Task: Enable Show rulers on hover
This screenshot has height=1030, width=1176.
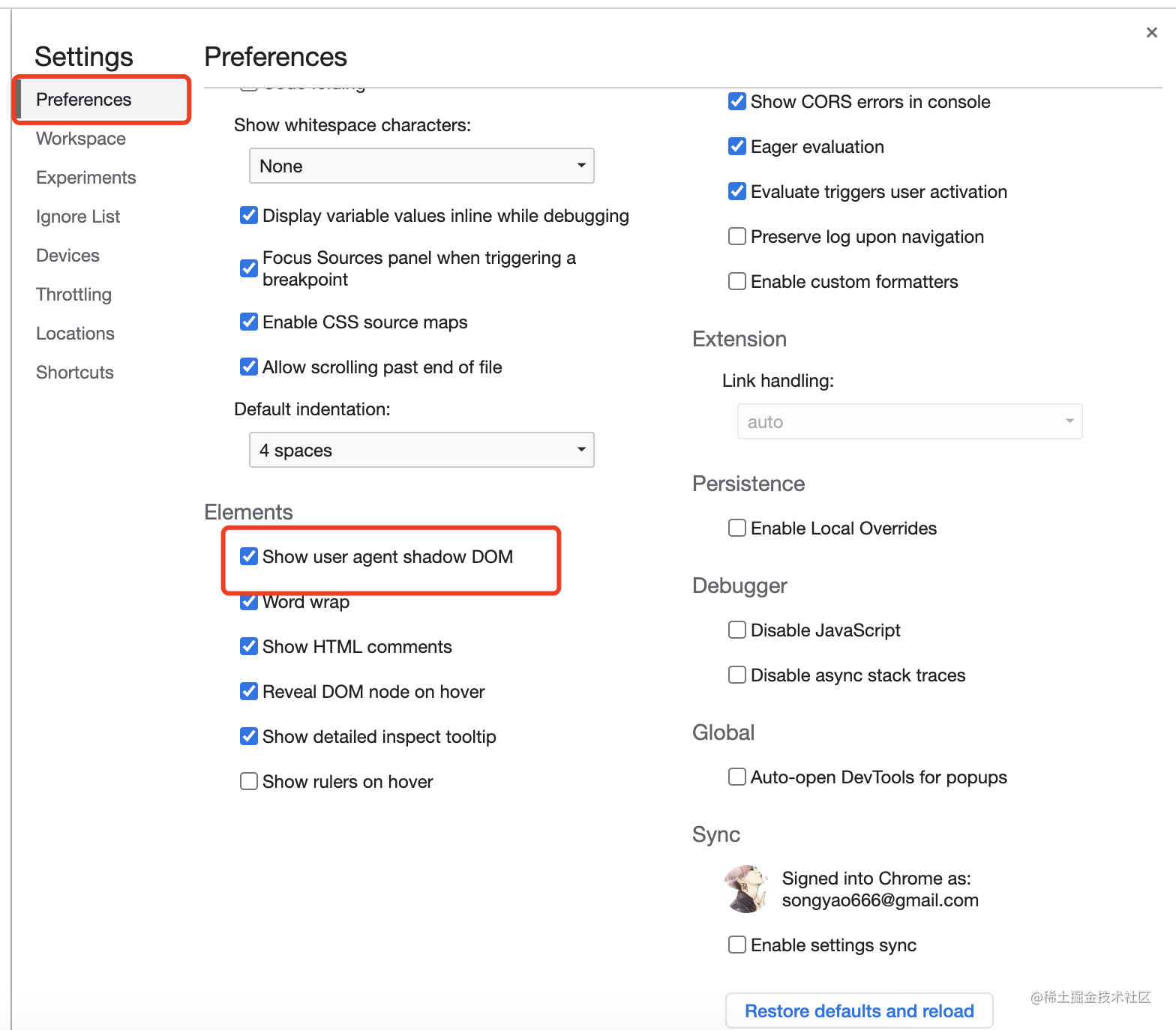Action: pyautogui.click(x=249, y=781)
